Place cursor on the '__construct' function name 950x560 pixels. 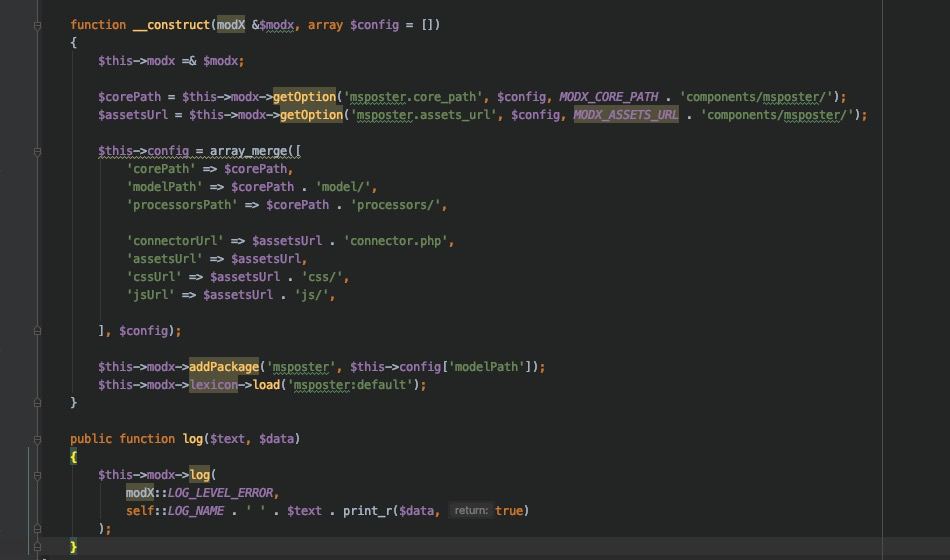point(171,25)
